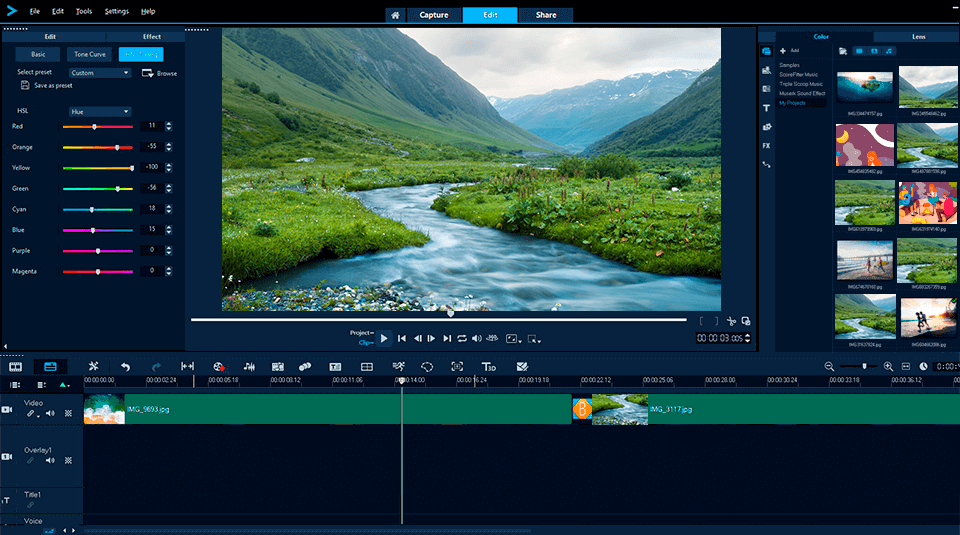Image resolution: width=960 pixels, height=535 pixels.
Task: Open the subtitle editor icon
Action: point(335,367)
